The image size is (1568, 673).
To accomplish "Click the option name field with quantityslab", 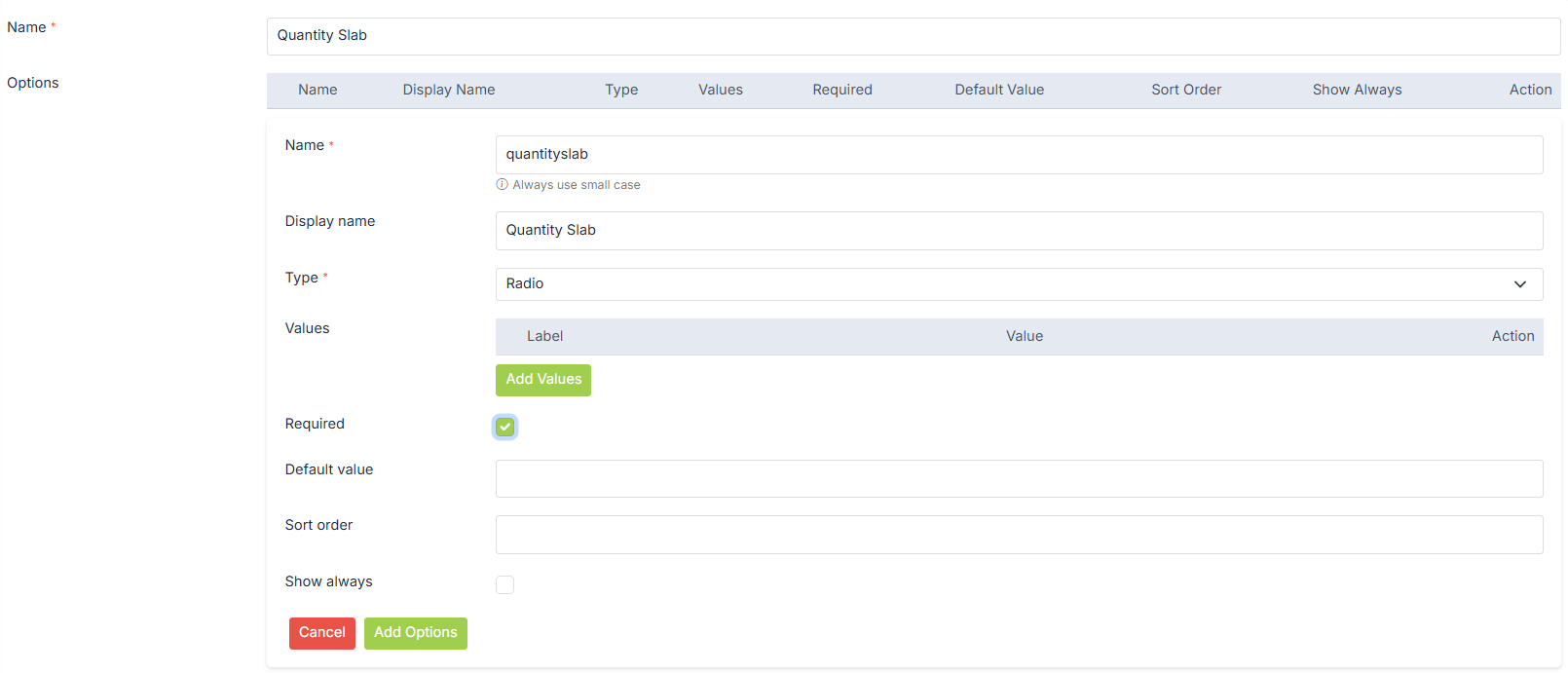I will point(1018,155).
